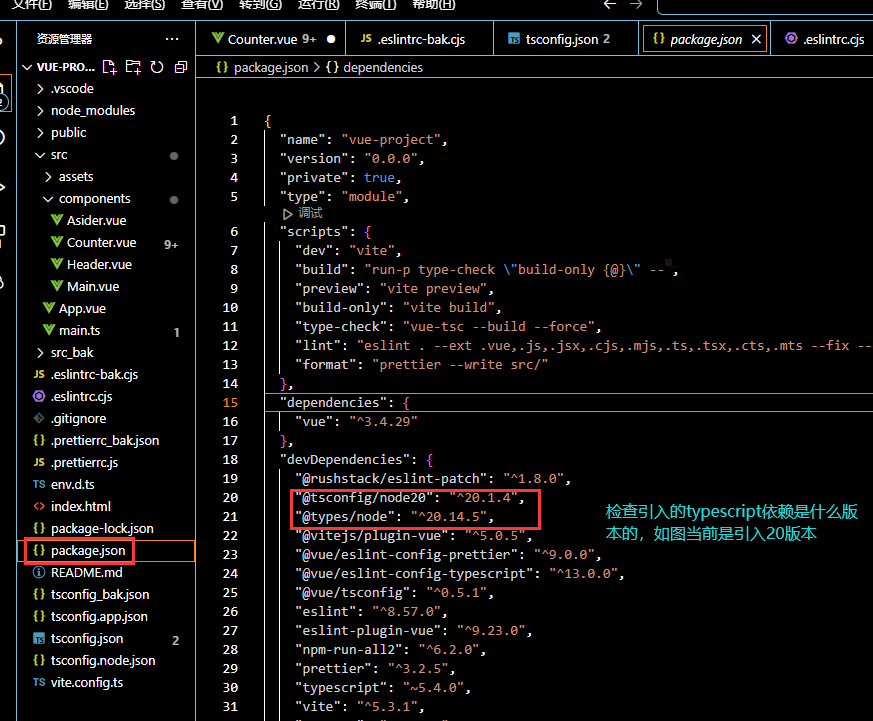Click the Vue icon beside Main.vue

point(57,286)
